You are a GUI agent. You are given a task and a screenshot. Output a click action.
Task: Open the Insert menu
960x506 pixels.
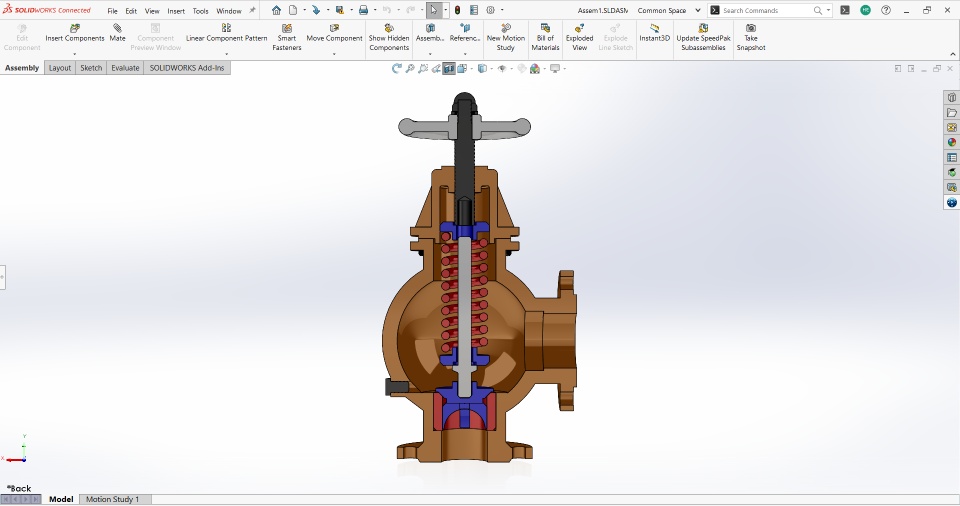[x=176, y=11]
